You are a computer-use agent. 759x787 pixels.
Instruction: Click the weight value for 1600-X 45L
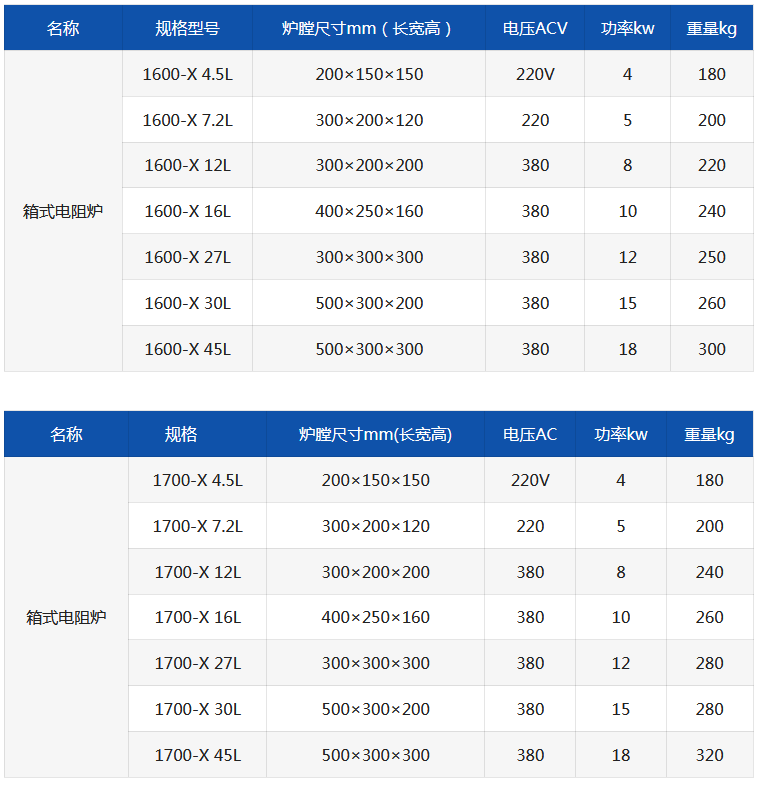point(712,349)
